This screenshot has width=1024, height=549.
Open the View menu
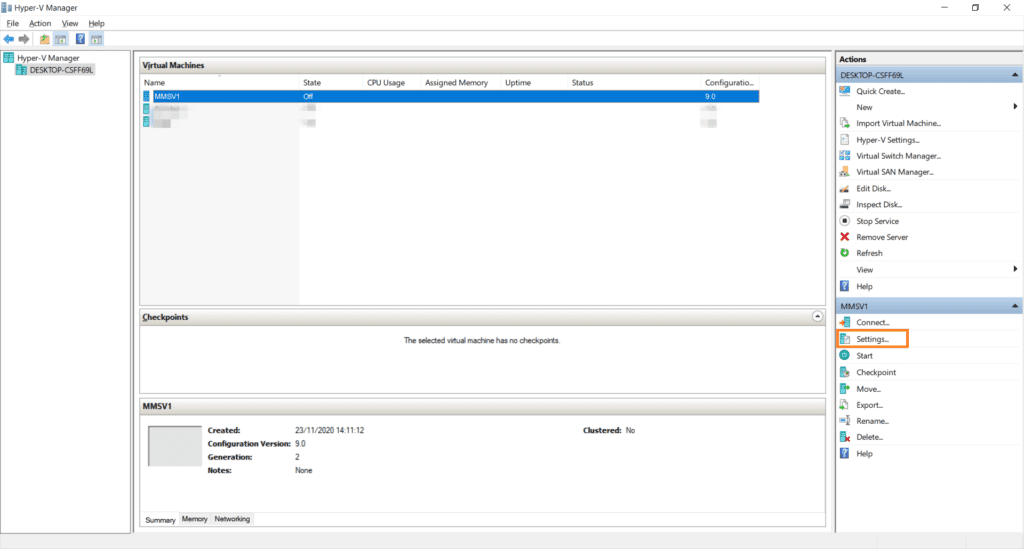click(x=70, y=24)
